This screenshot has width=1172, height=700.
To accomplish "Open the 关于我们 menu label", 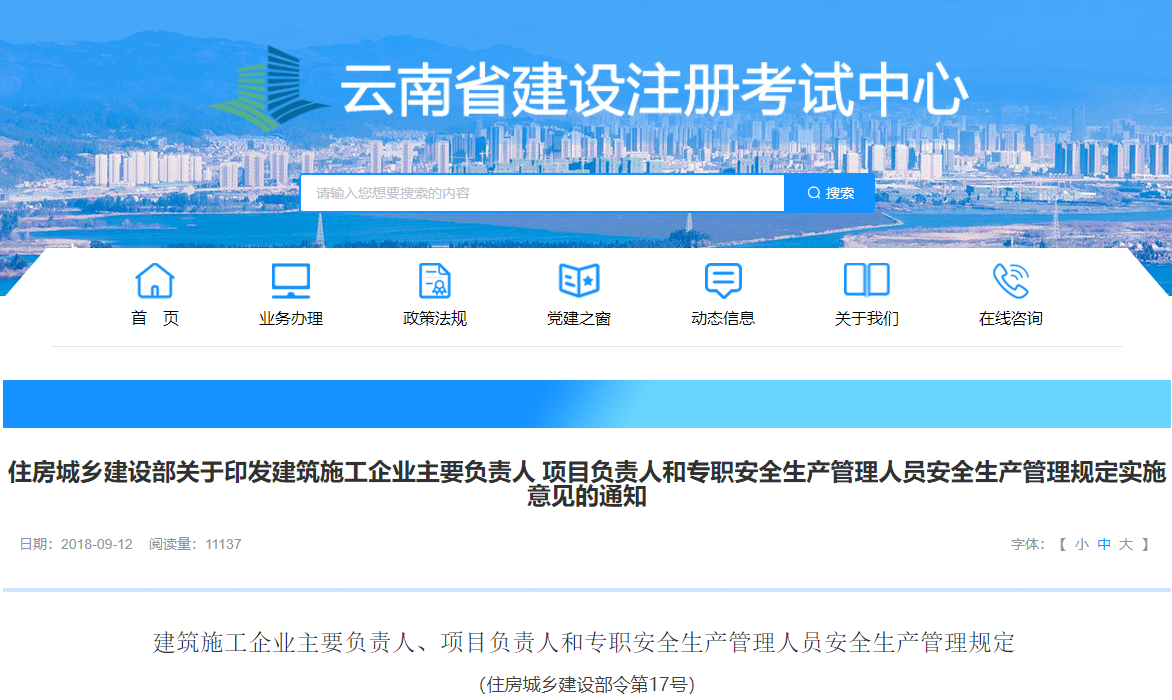I will (867, 318).
